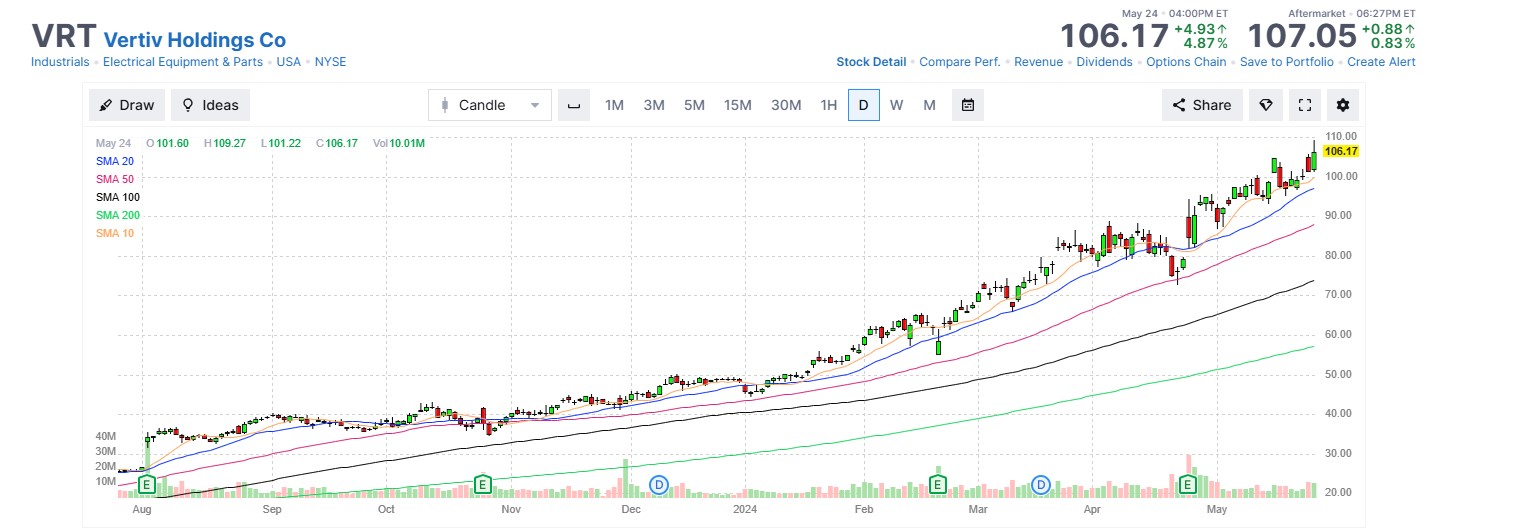Click the Vertiv Holdings Co name
Screen dimensions: 1530x528
pos(195,40)
